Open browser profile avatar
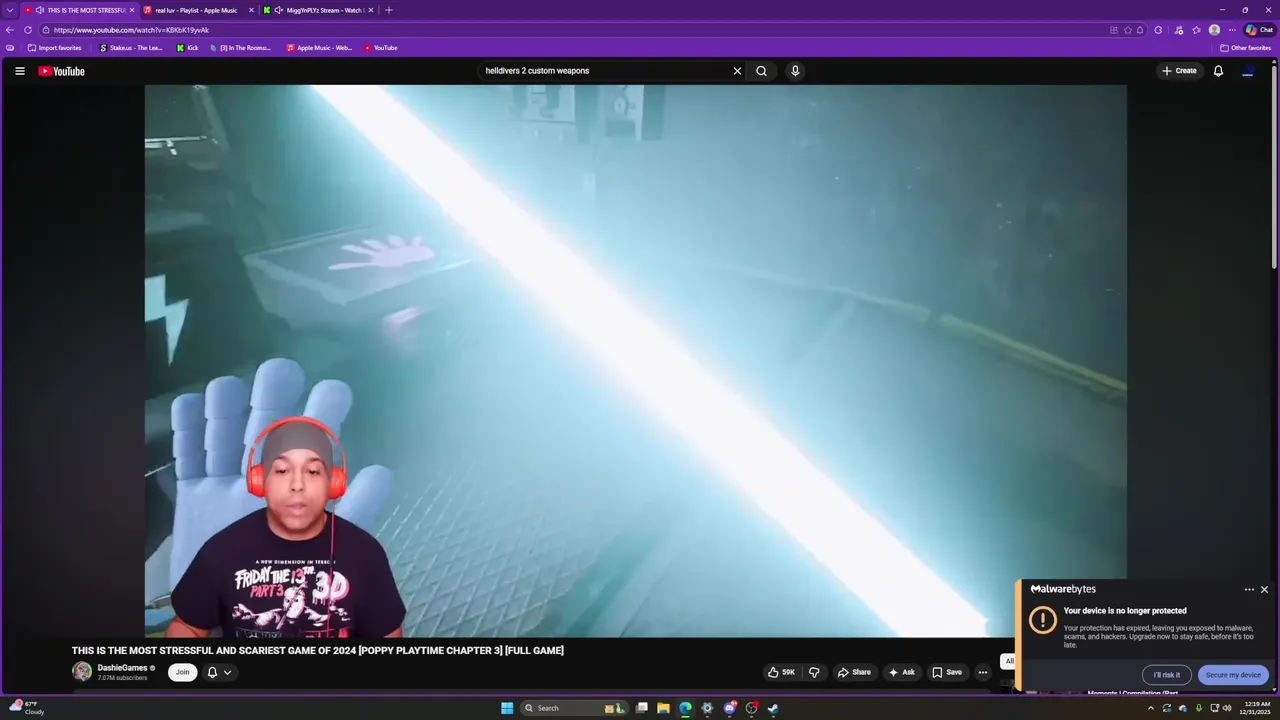 tap(1214, 30)
